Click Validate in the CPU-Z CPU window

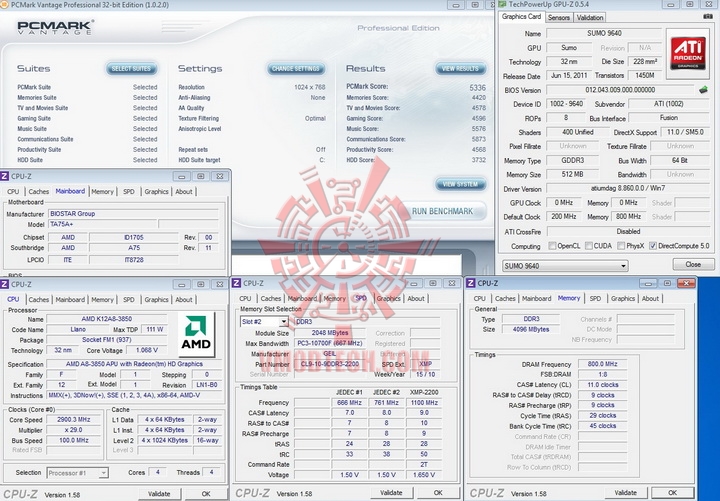[159, 494]
